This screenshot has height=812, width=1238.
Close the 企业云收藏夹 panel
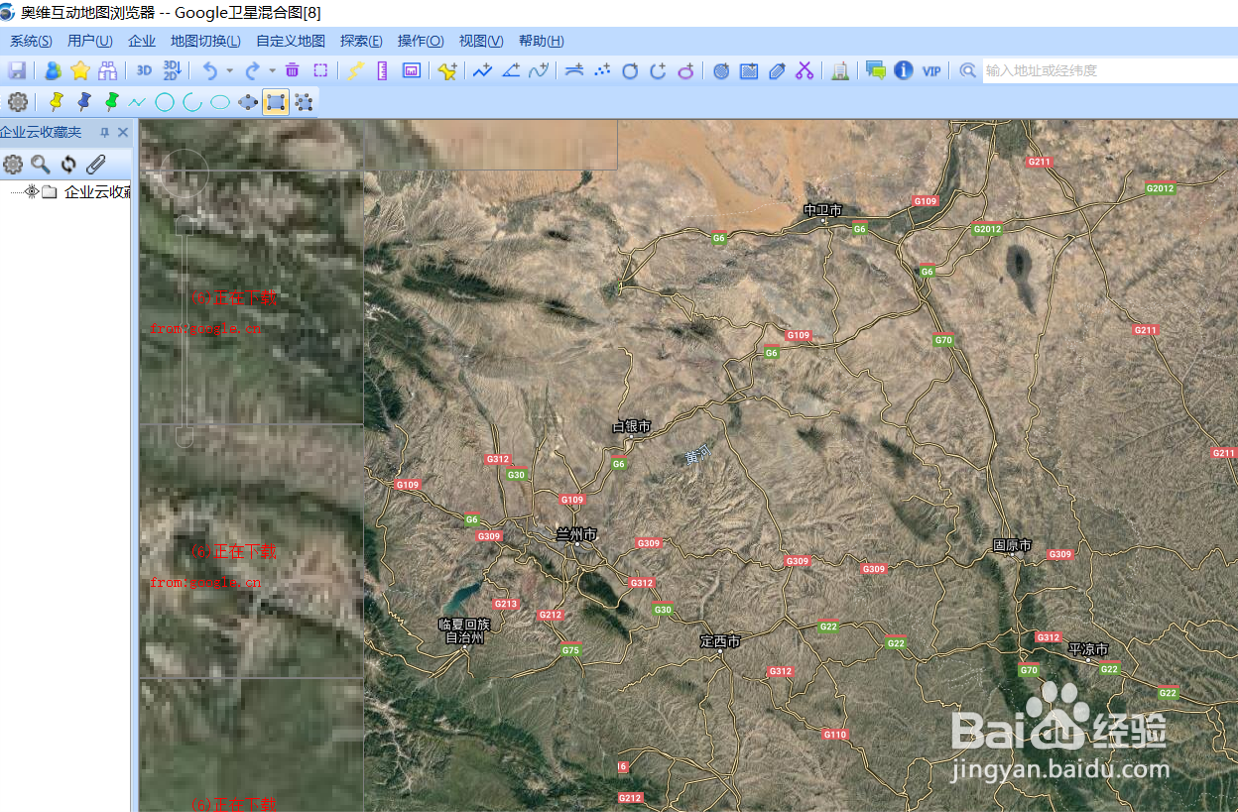123,133
